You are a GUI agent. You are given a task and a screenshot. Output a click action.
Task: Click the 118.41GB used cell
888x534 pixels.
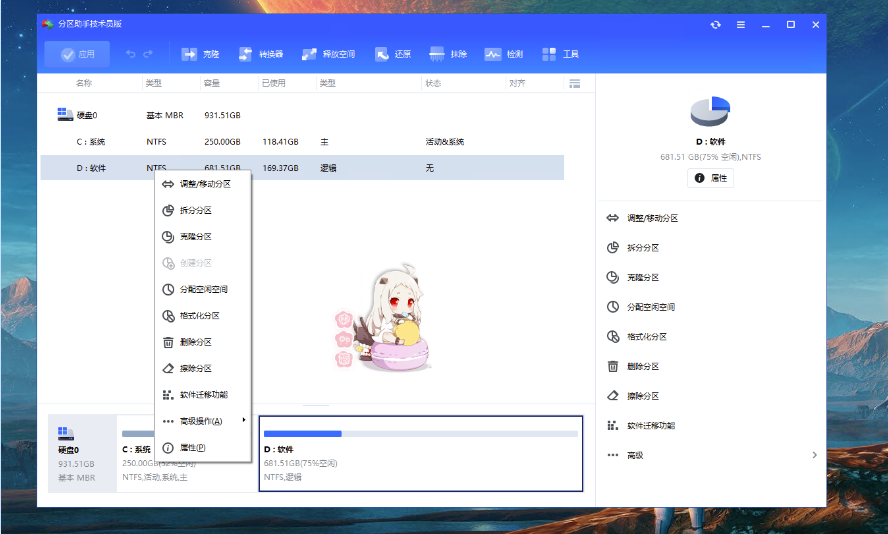280,142
